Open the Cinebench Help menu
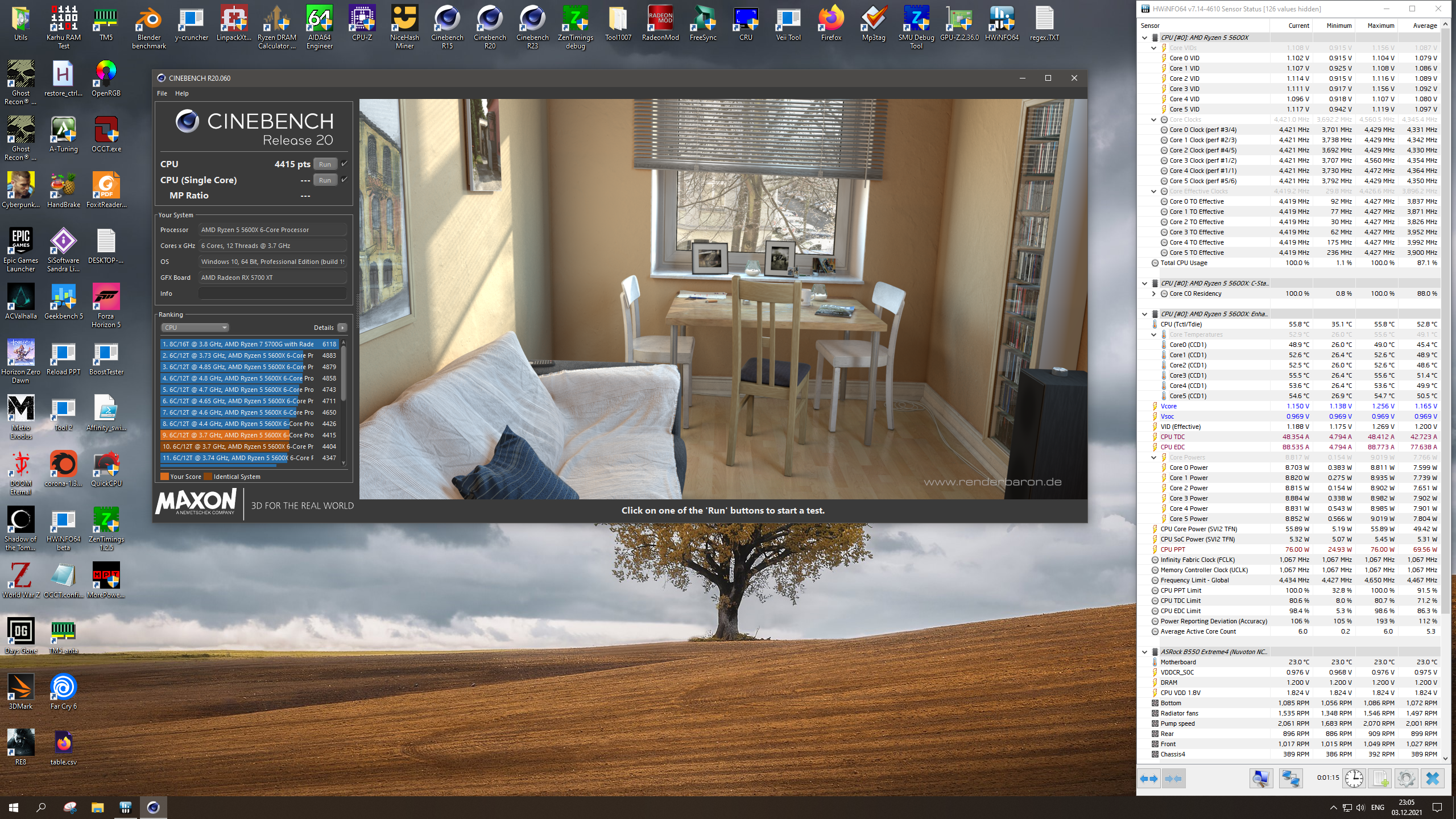This screenshot has height=819, width=1456. (182, 93)
